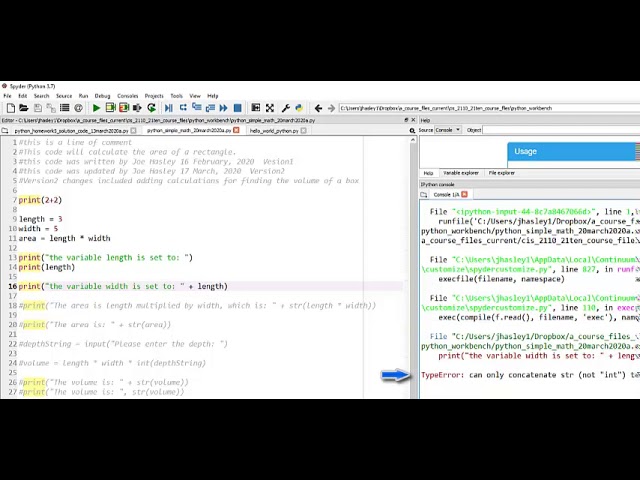Go forward with the right arrow icon
Viewport: 640px width, 480px height.
331,108
